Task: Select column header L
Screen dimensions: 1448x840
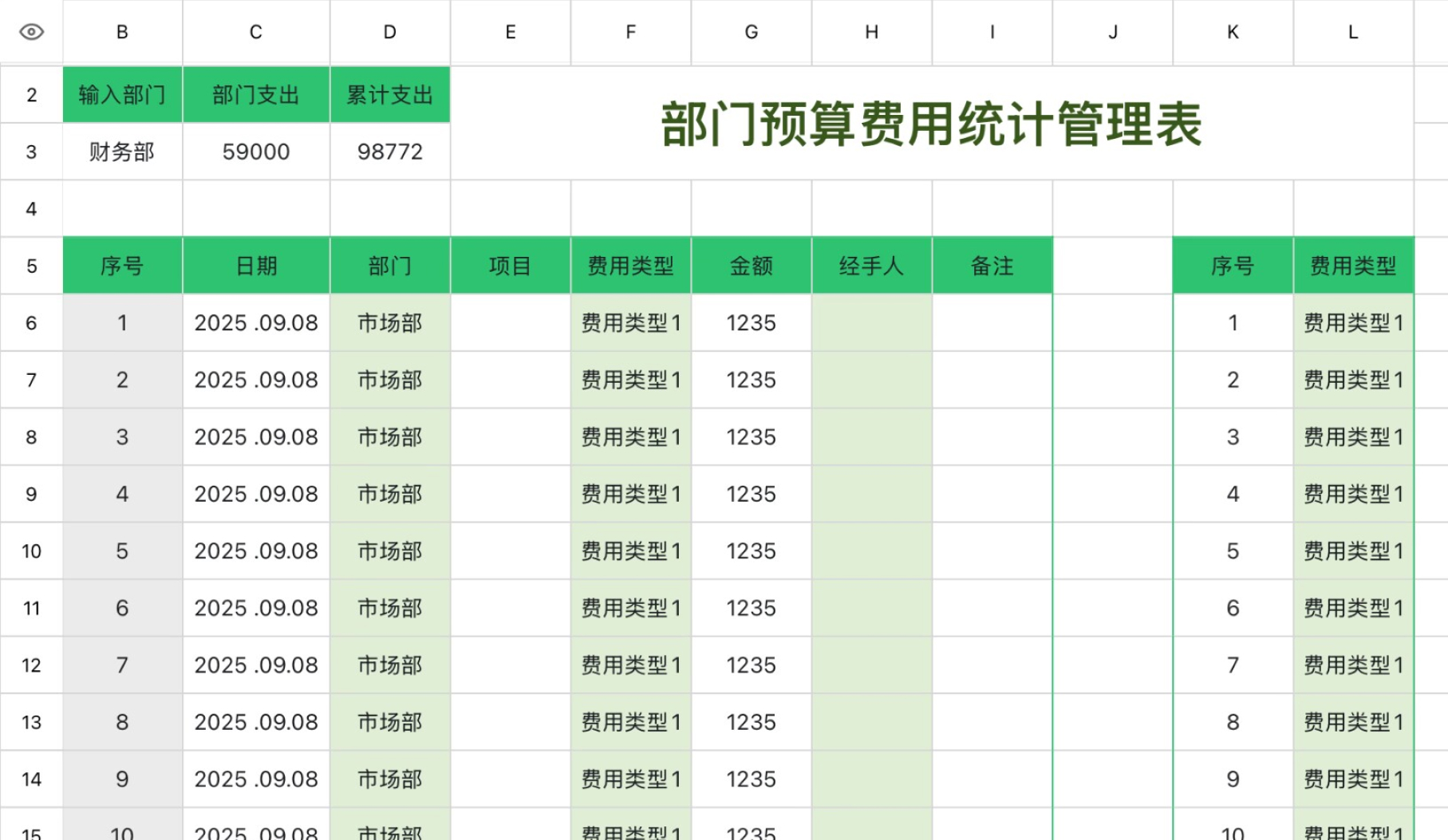Action: (1351, 32)
